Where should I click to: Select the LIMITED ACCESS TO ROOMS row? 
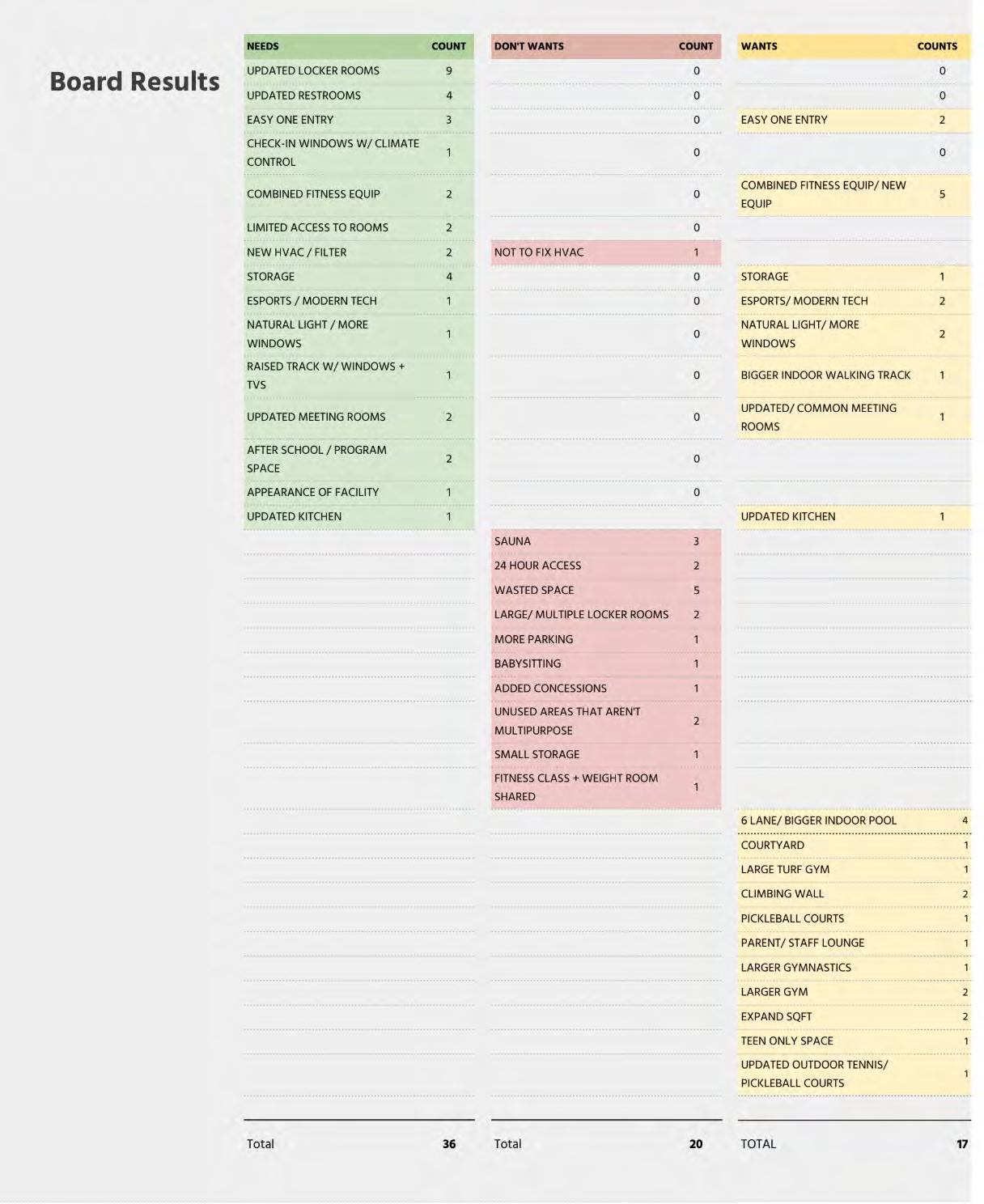(317, 228)
